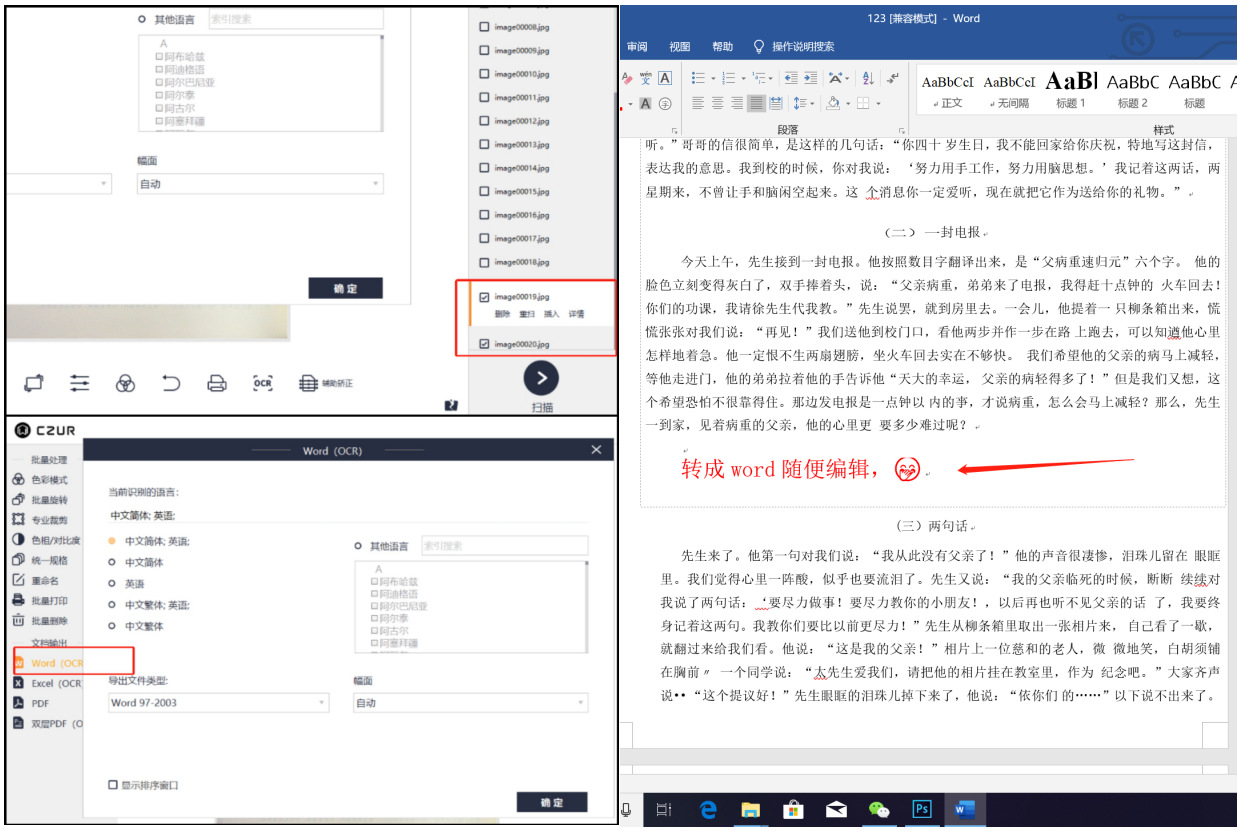Open the 帮助 ribbon tab
The image size is (1243, 832).
coord(723,47)
